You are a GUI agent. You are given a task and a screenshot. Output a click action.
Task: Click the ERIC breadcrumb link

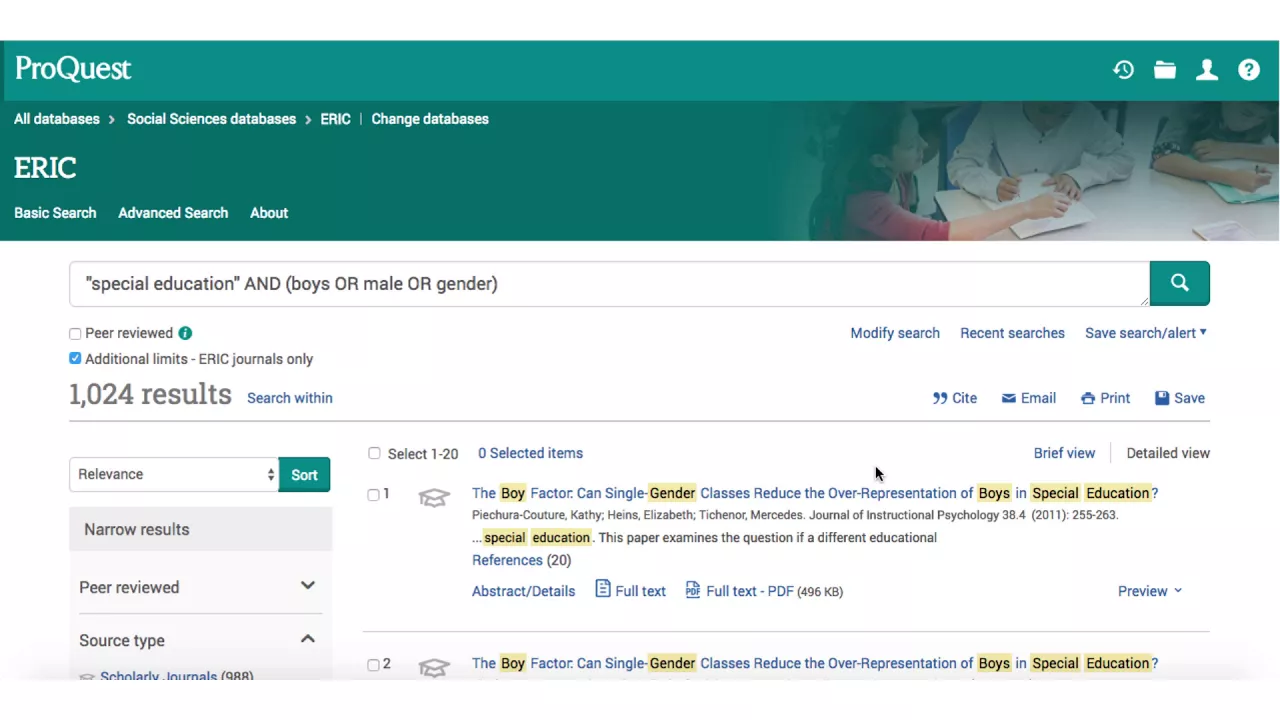pyautogui.click(x=335, y=119)
